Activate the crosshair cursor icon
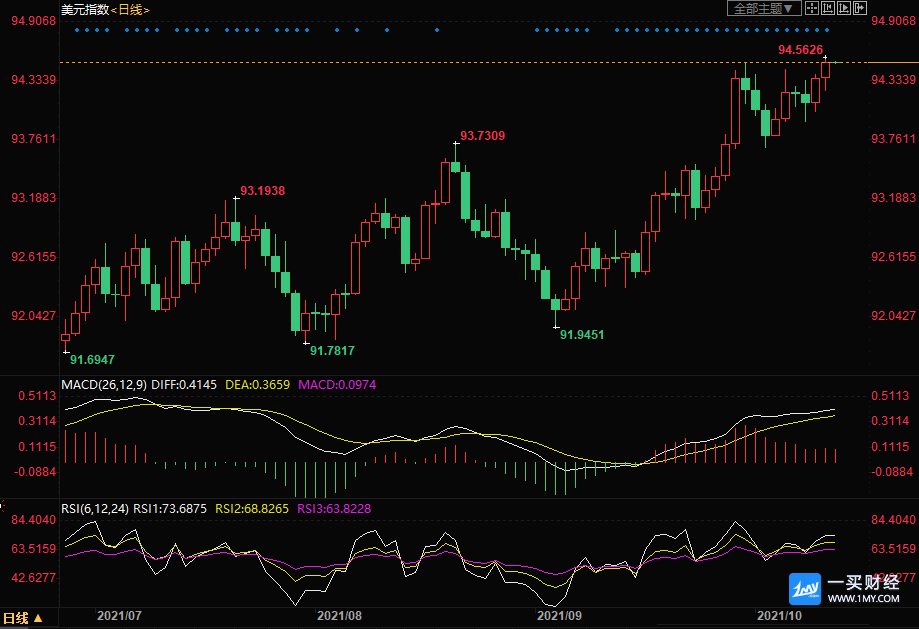The width and height of the screenshot is (919, 629). [x=812, y=8]
